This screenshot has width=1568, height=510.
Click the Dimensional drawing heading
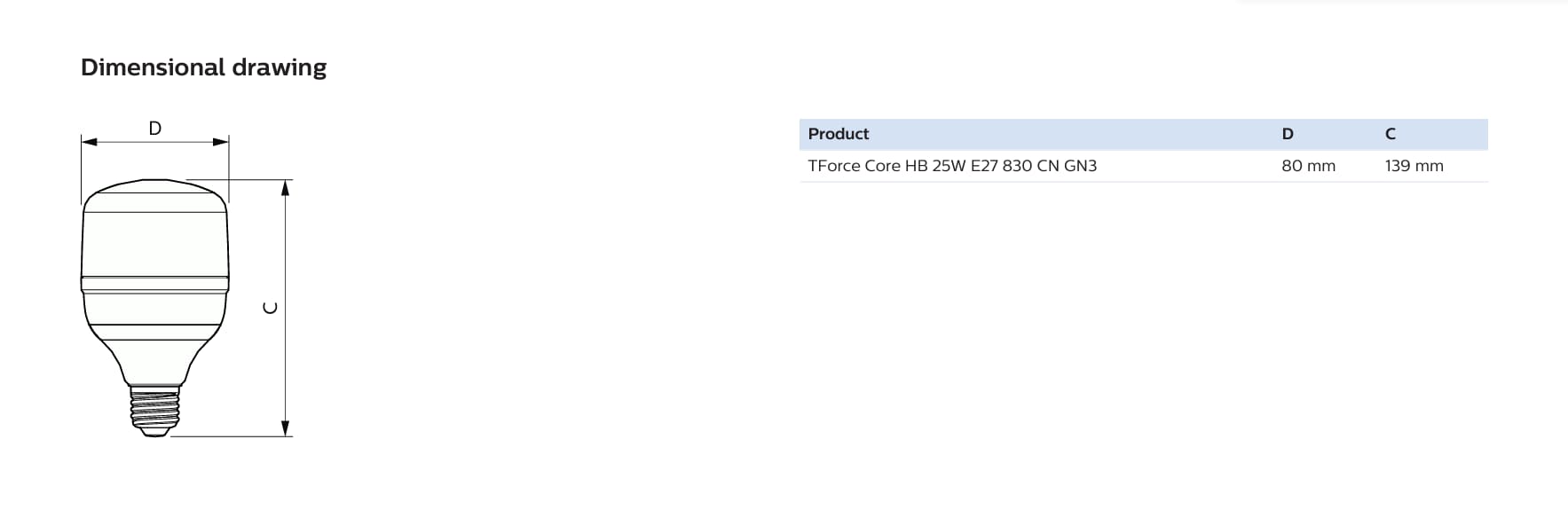click(203, 67)
